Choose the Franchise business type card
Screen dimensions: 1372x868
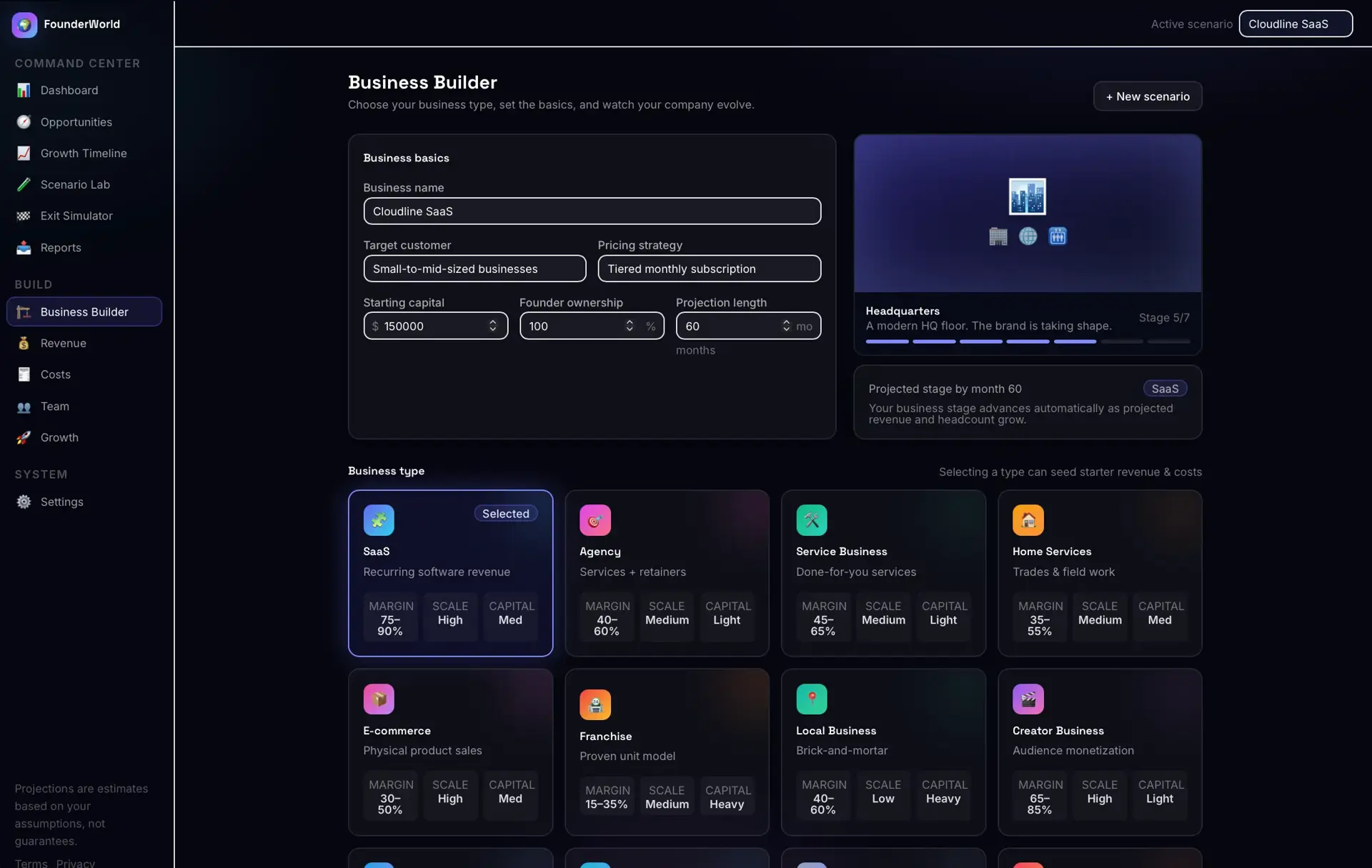(667, 752)
